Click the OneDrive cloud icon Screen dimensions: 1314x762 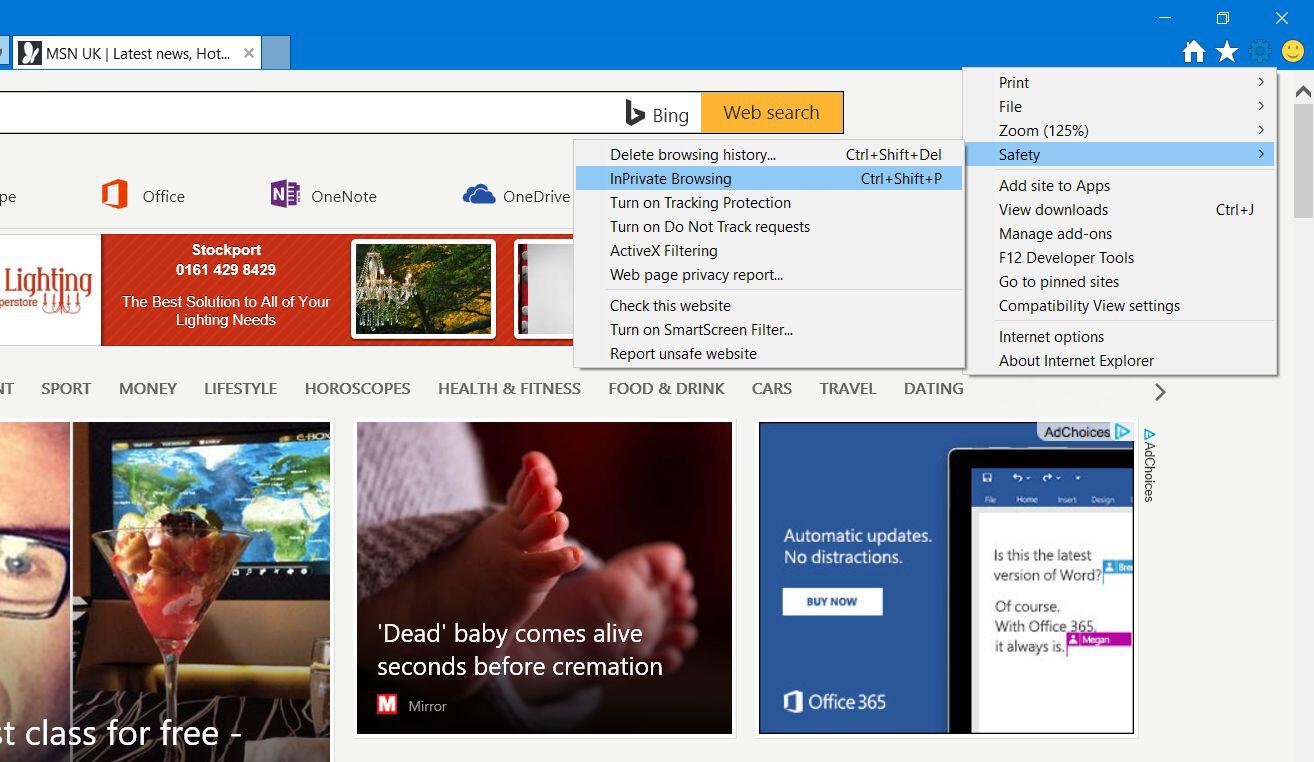pyautogui.click(x=479, y=195)
